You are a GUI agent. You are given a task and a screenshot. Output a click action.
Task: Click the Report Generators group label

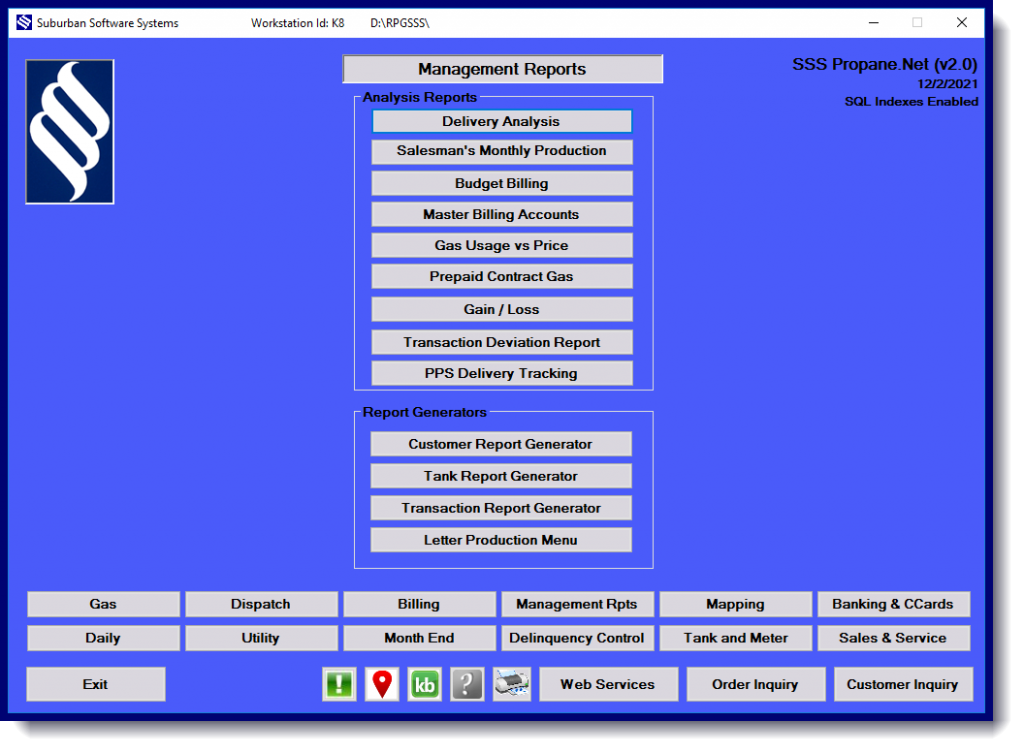click(424, 413)
